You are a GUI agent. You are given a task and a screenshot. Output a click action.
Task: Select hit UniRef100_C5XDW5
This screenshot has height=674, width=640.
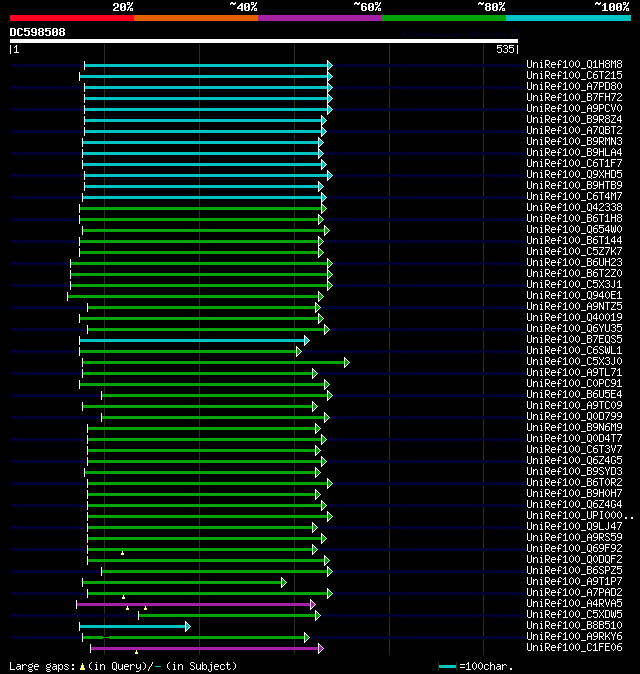tap(574, 615)
